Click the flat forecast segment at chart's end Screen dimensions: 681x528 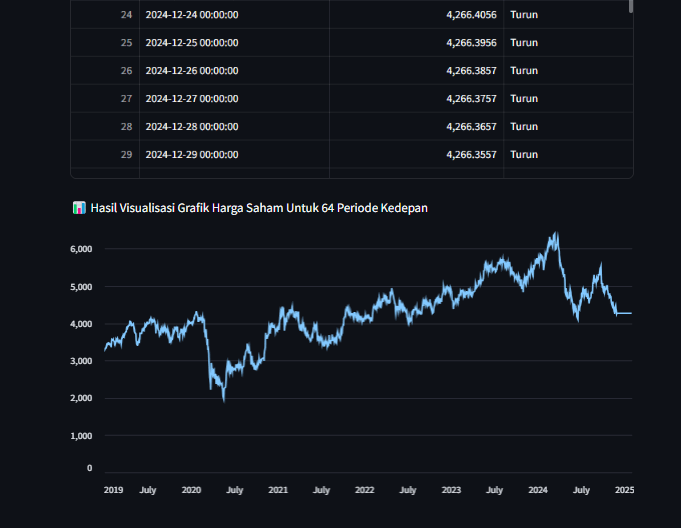point(625,313)
